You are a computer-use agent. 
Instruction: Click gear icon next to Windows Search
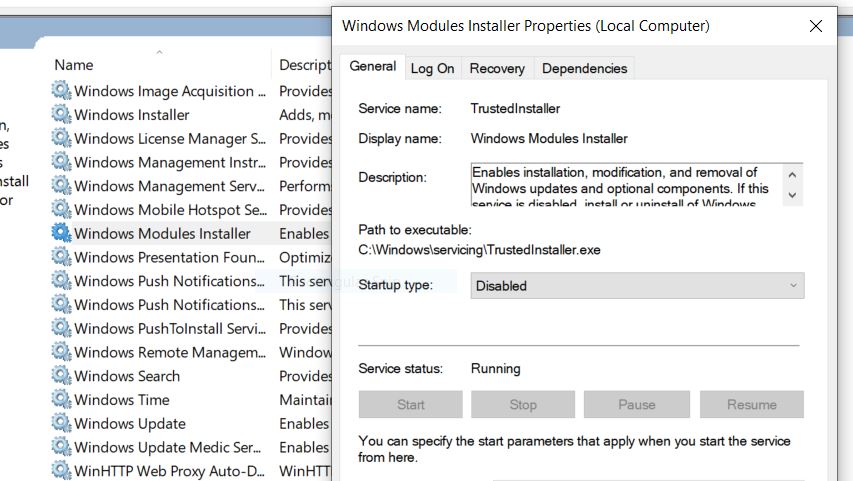(62, 376)
